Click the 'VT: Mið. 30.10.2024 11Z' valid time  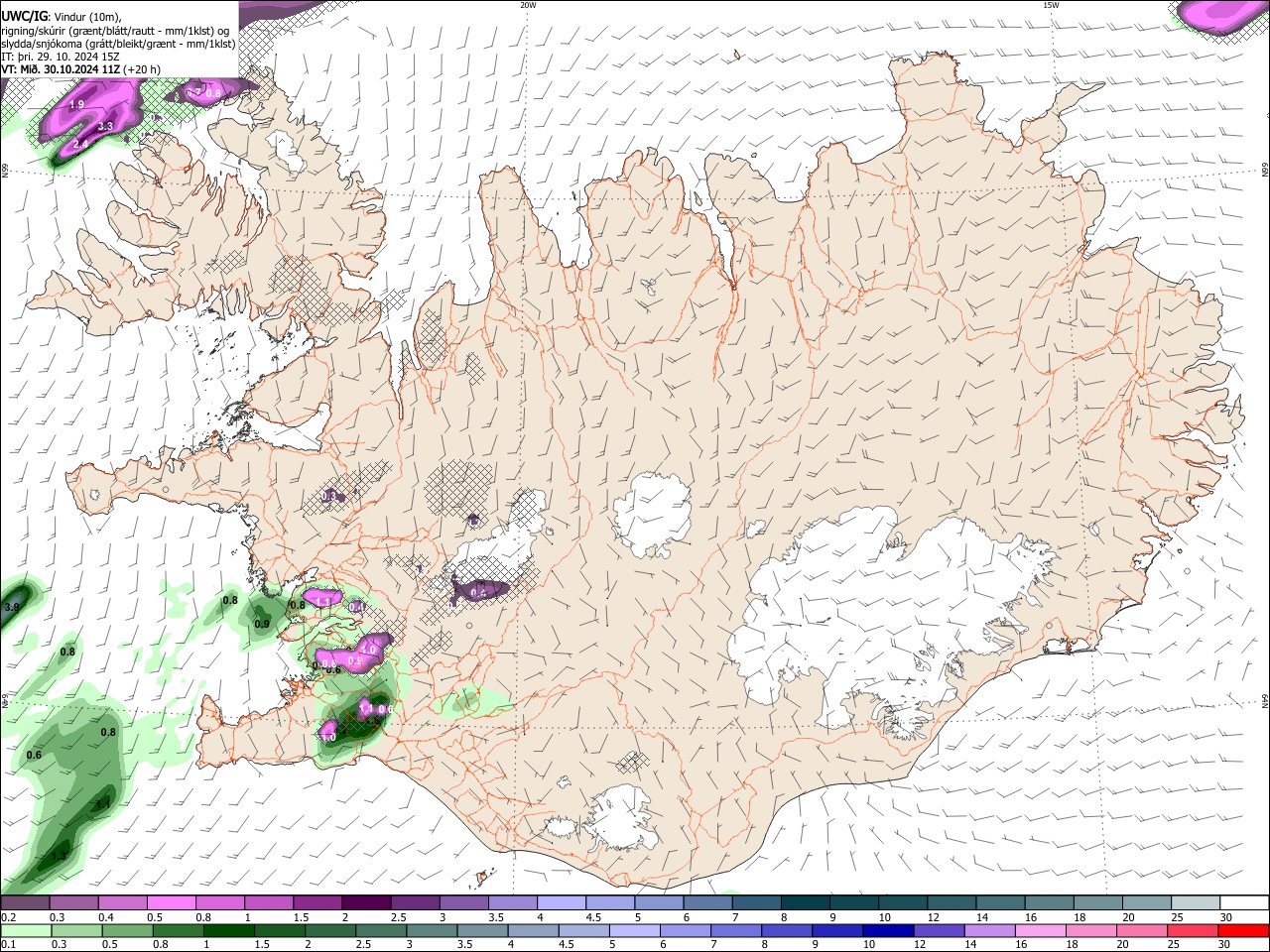62,69
